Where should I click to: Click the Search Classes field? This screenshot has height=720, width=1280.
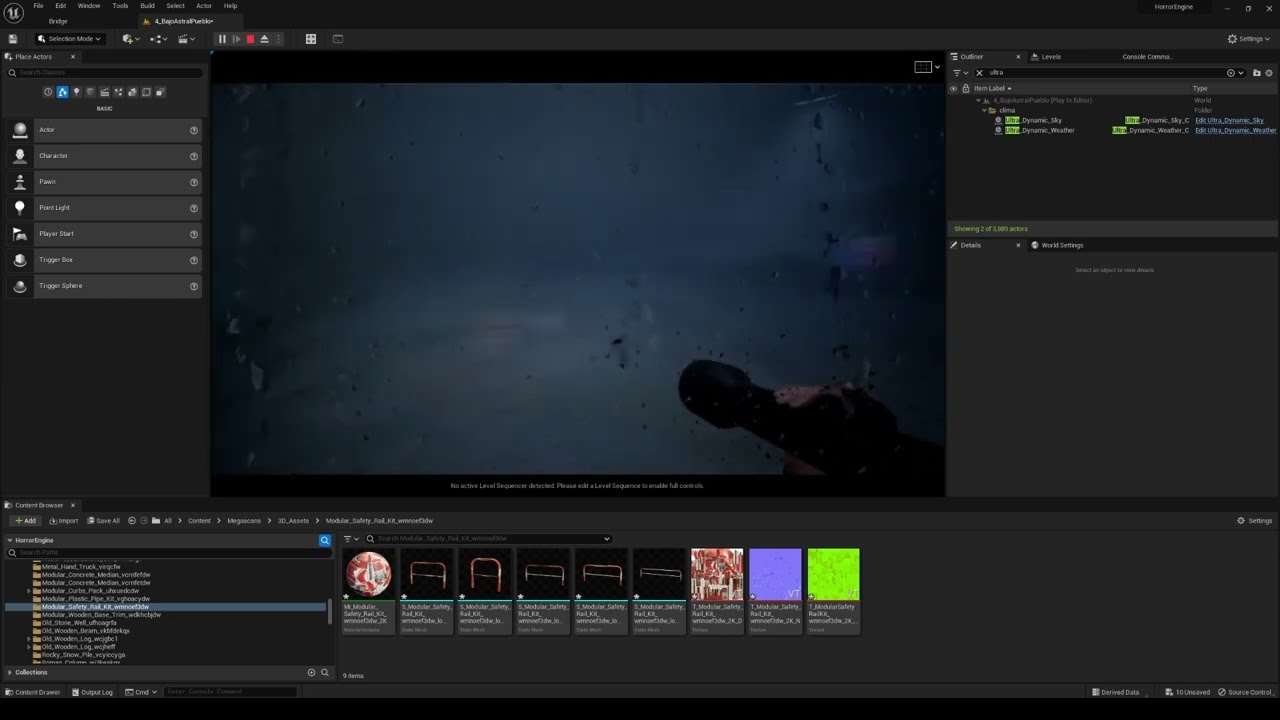pos(105,73)
